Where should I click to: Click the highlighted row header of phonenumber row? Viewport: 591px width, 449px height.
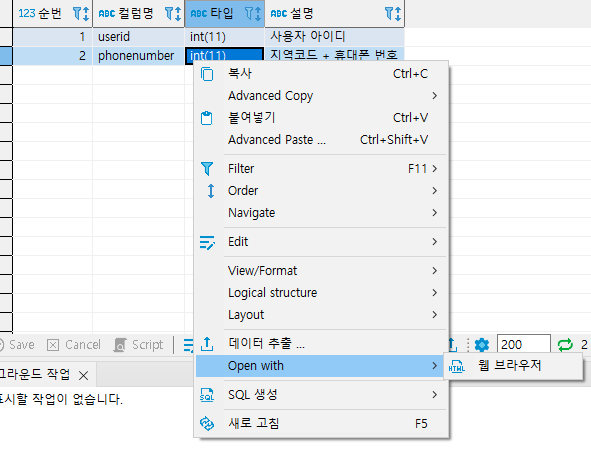pos(6,56)
